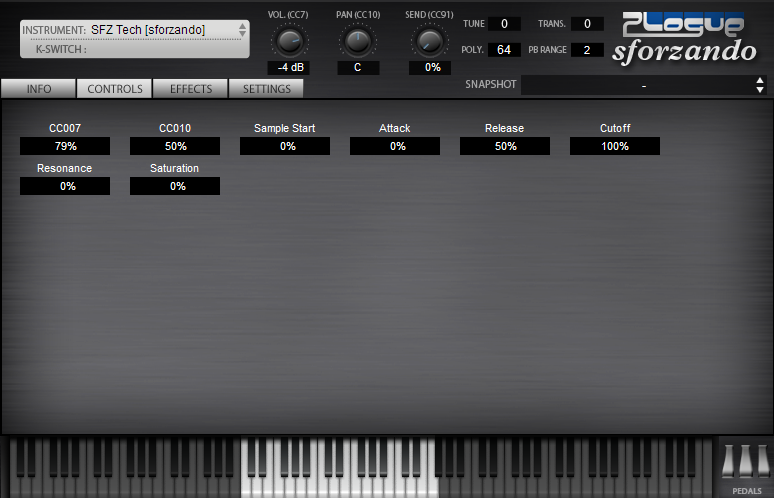The width and height of the screenshot is (774, 498).
Task: Click the pan readout showing C
Action: click(358, 68)
